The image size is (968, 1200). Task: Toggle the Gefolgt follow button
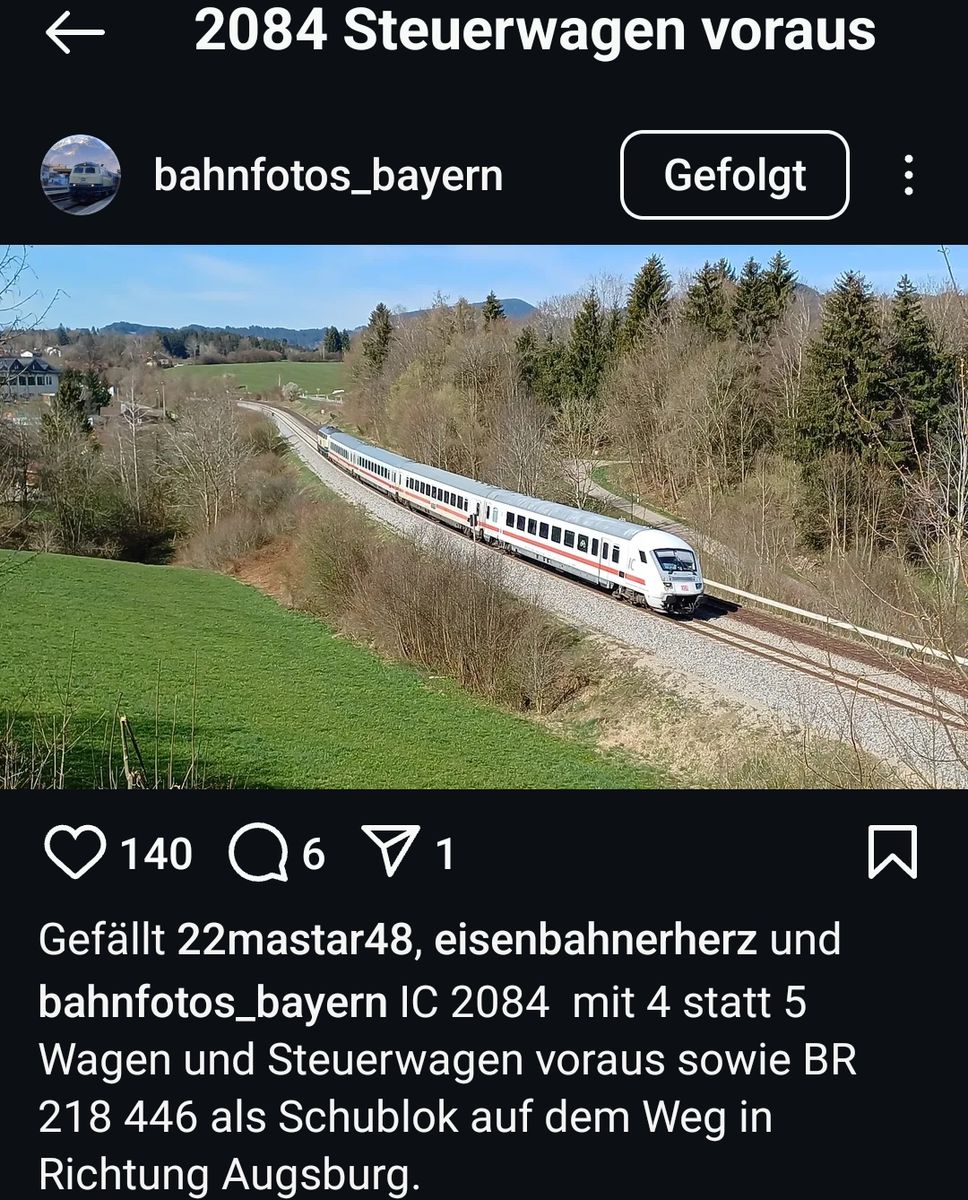735,175
